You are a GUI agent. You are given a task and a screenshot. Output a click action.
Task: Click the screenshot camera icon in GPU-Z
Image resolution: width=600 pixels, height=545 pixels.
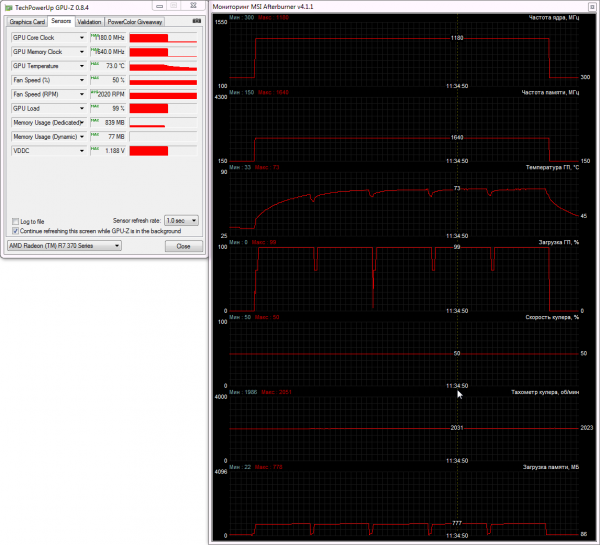[x=197, y=21]
